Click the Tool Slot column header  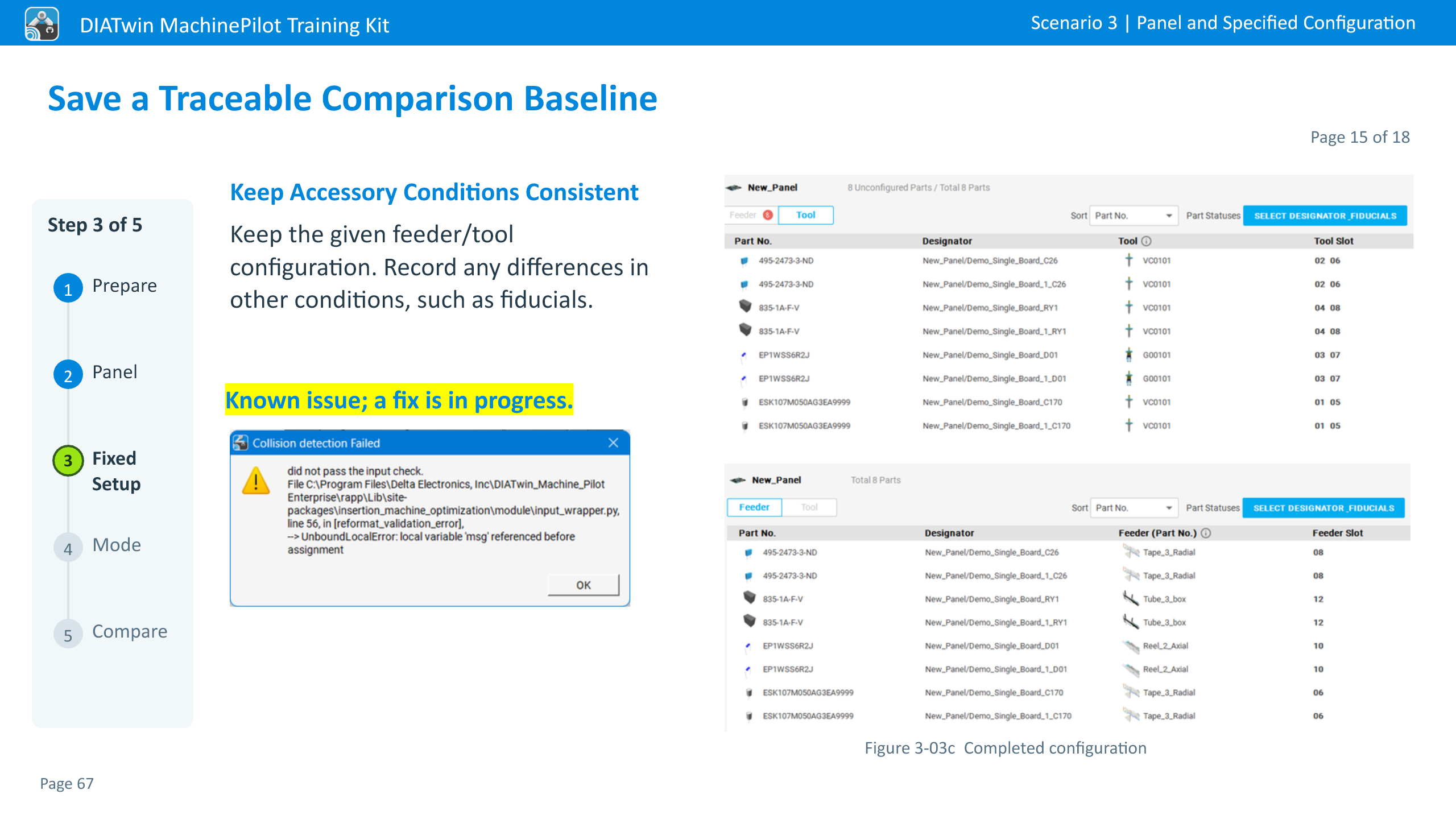click(x=1333, y=241)
